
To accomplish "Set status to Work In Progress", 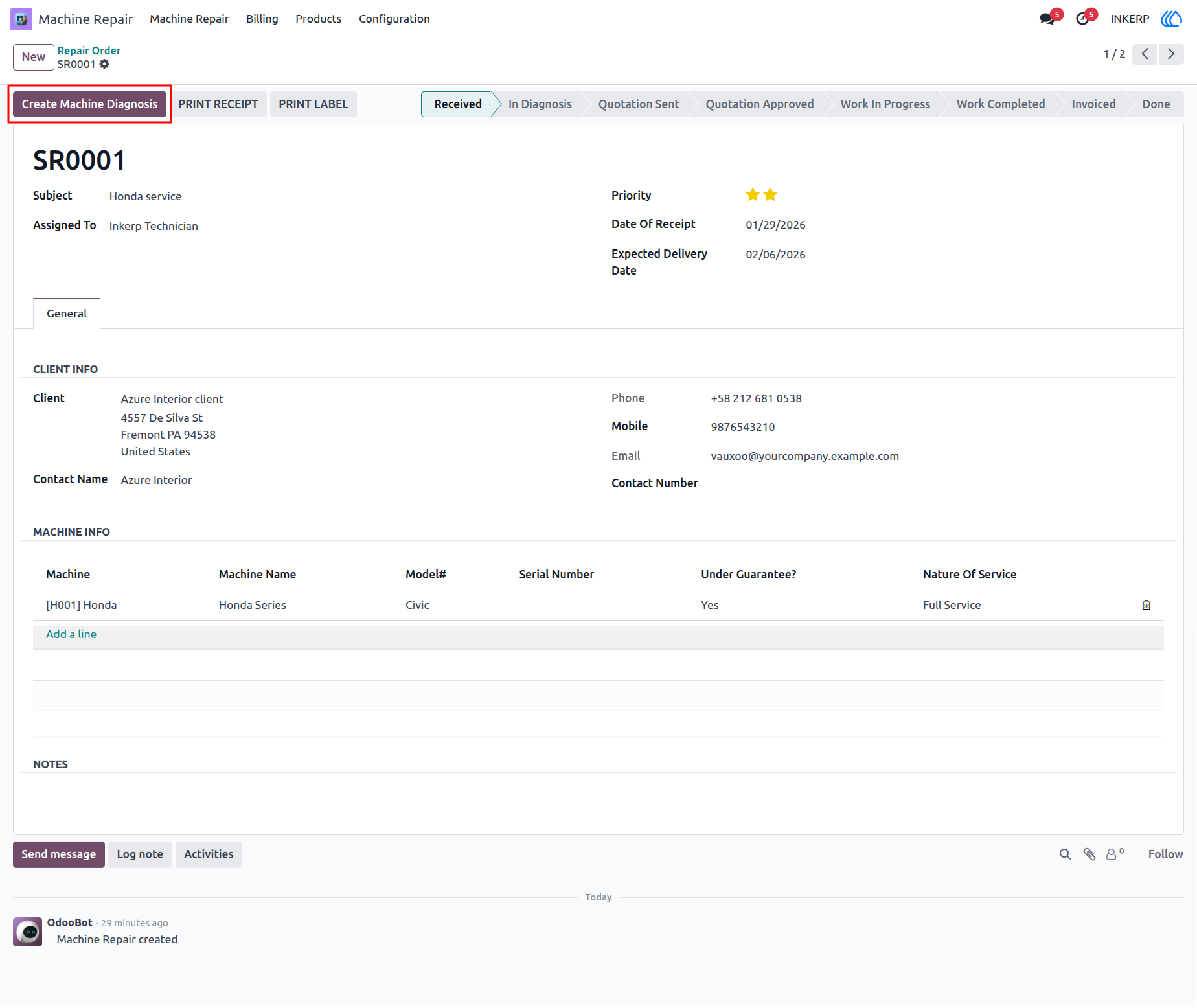I will 885,104.
